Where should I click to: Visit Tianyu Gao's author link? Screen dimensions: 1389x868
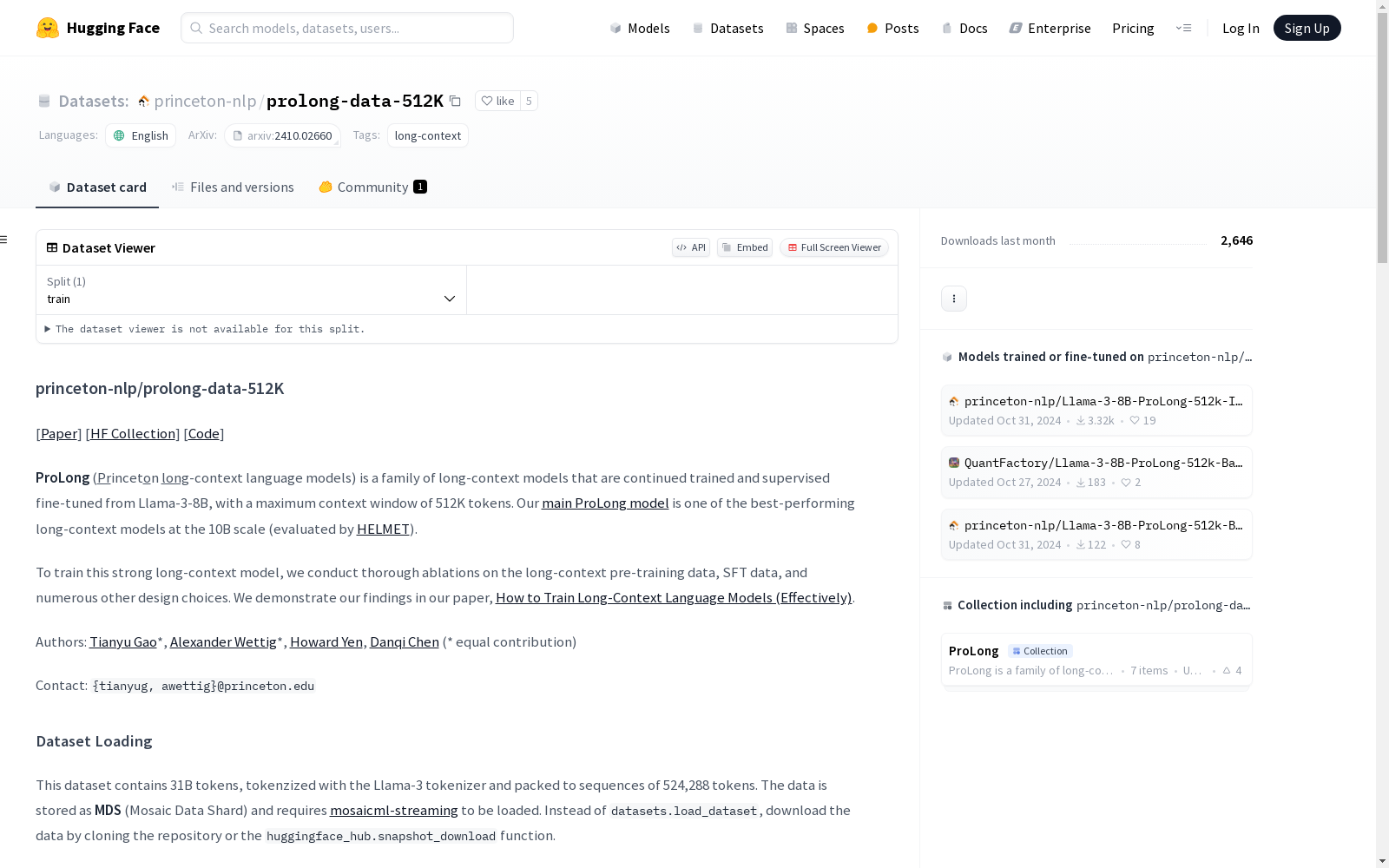click(x=123, y=641)
